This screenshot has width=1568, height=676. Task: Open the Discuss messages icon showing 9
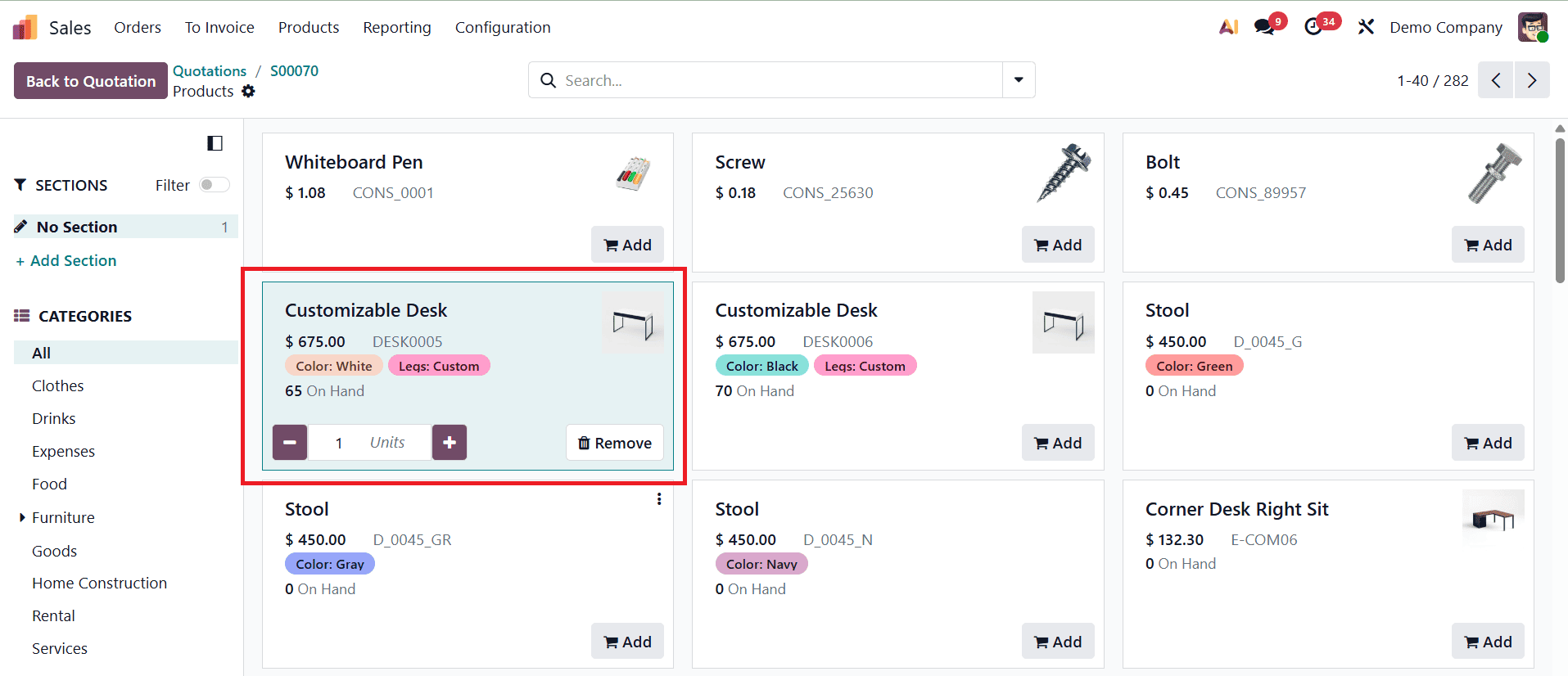point(1263,27)
